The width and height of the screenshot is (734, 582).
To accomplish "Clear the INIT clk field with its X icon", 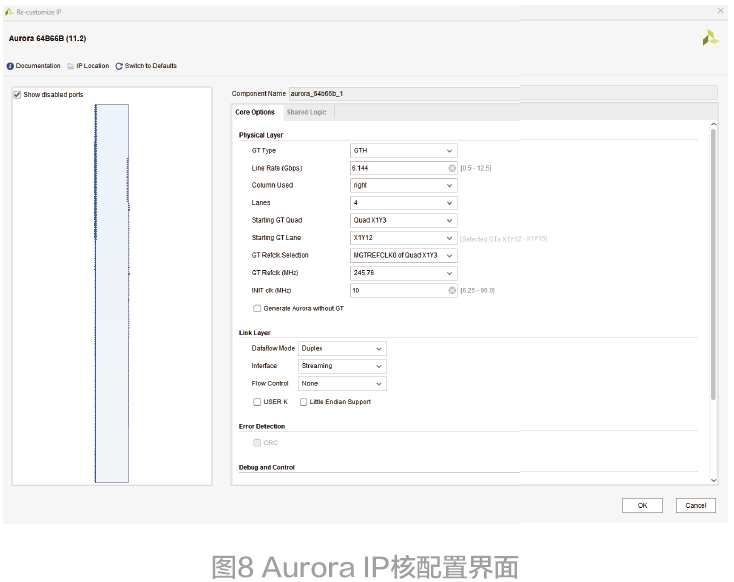I will click(452, 290).
